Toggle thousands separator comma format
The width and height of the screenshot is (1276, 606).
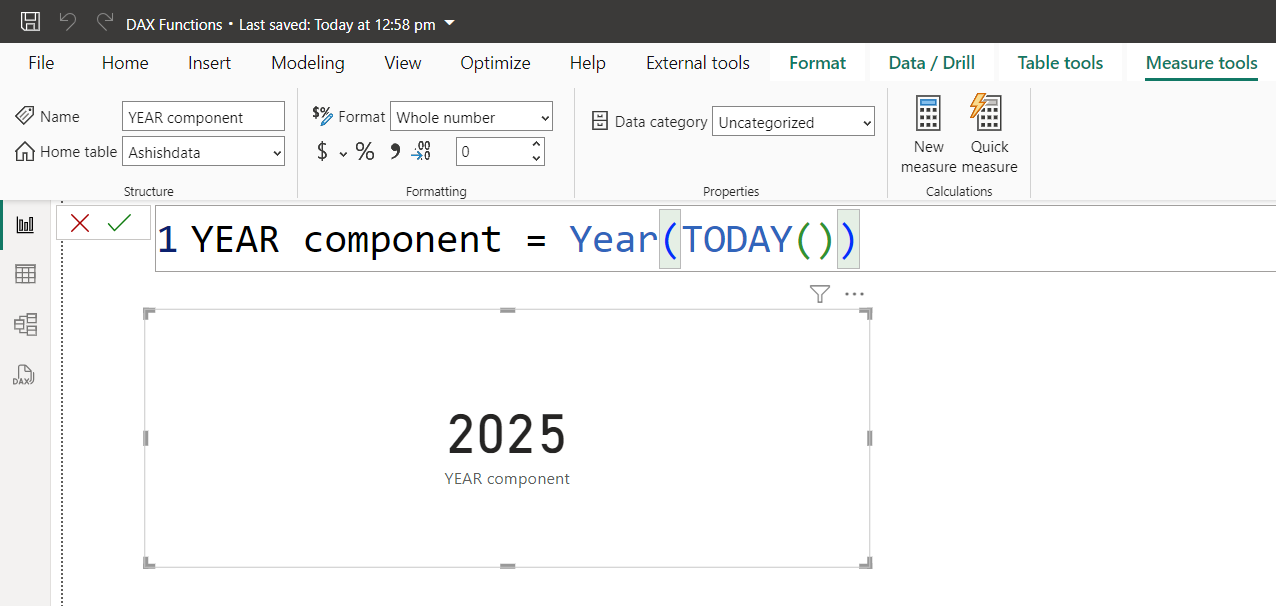[x=394, y=152]
